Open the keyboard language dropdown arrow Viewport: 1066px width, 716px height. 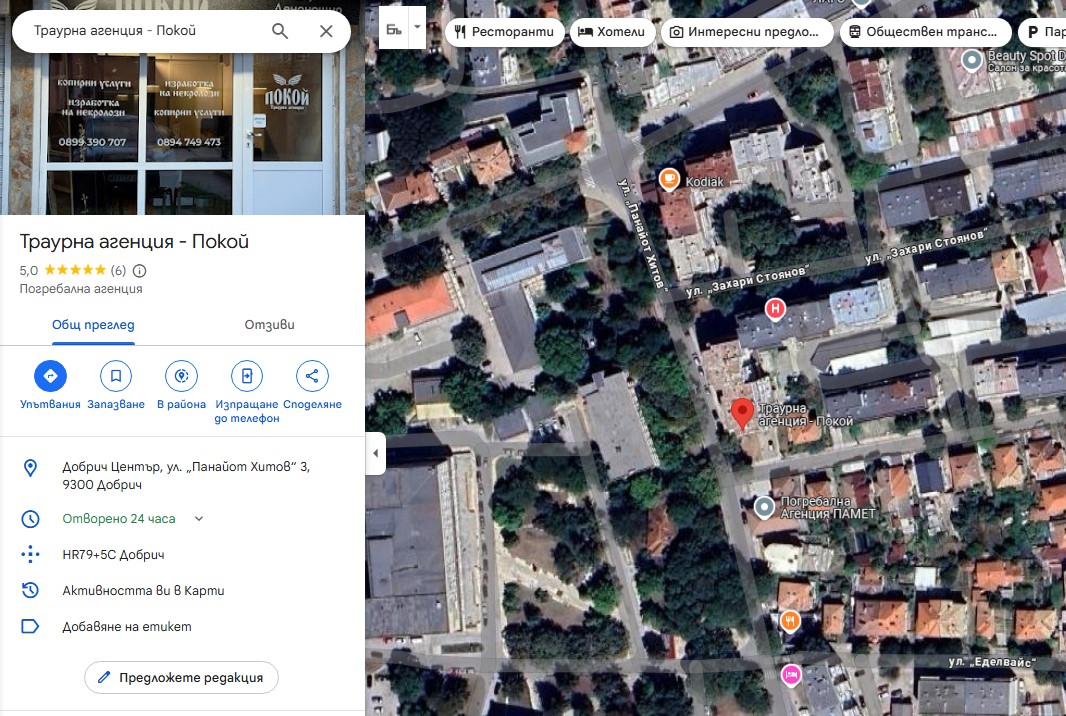pos(417,28)
